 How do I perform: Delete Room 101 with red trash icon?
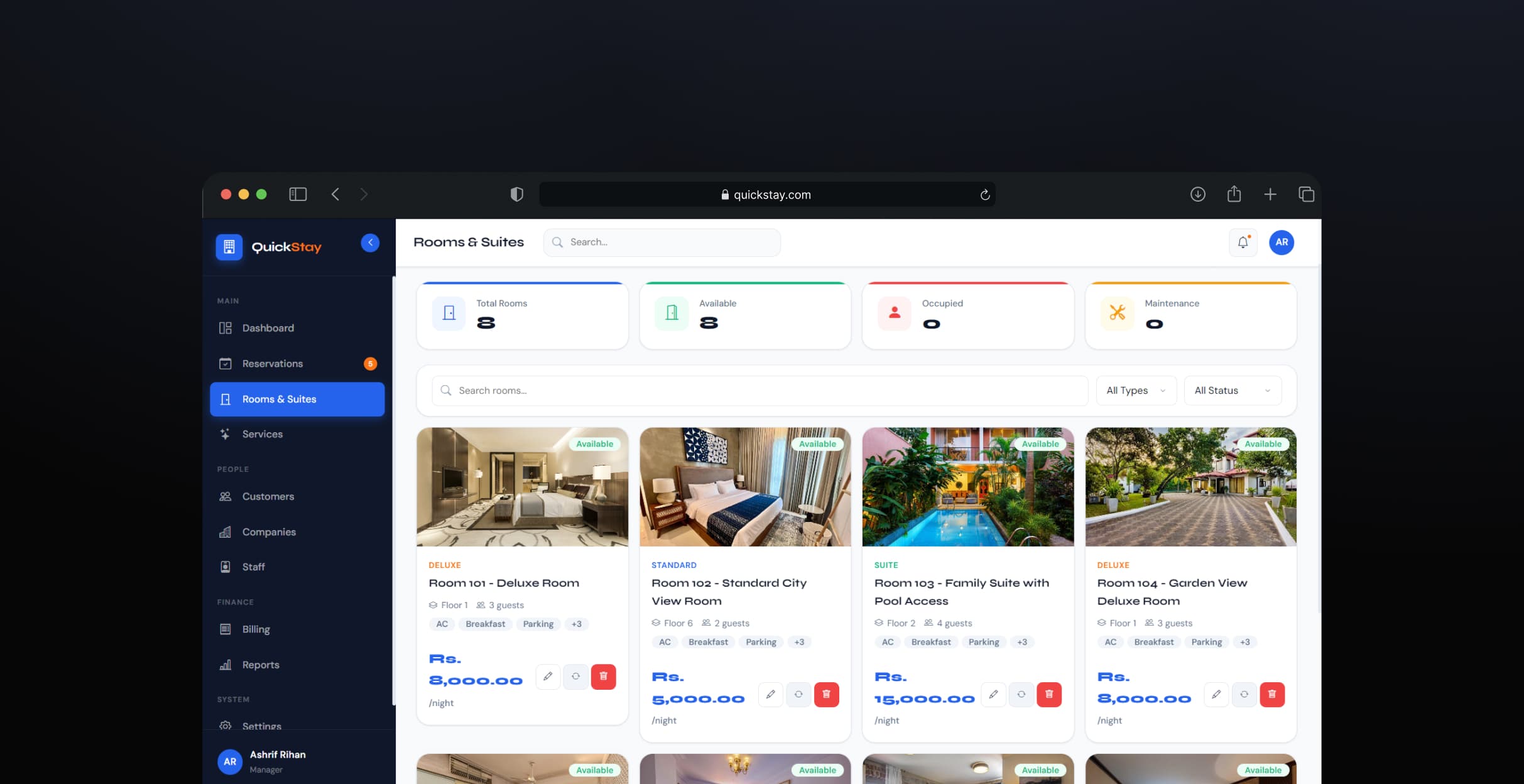(x=603, y=677)
